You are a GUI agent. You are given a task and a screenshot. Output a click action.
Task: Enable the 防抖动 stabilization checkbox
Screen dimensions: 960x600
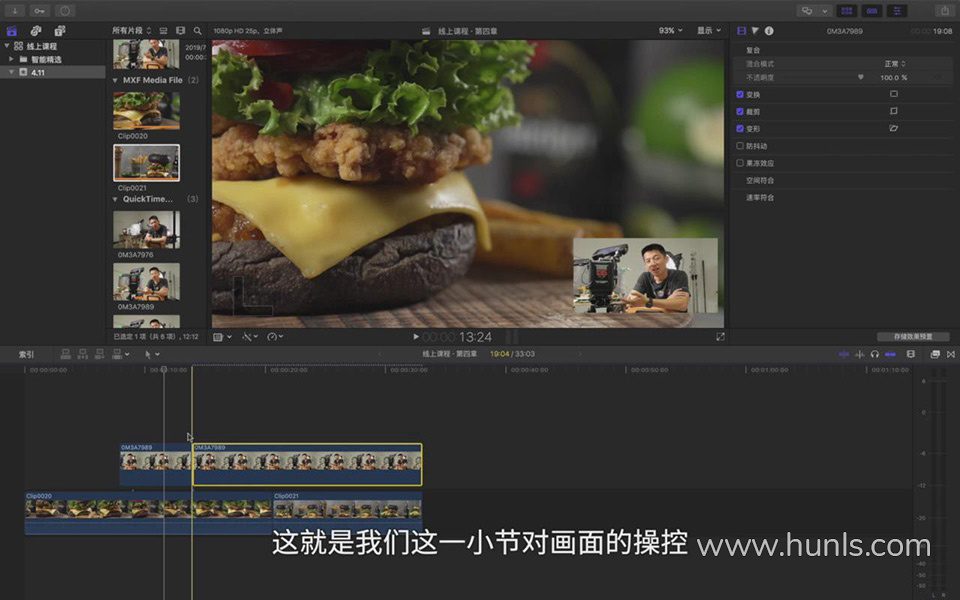(x=740, y=146)
